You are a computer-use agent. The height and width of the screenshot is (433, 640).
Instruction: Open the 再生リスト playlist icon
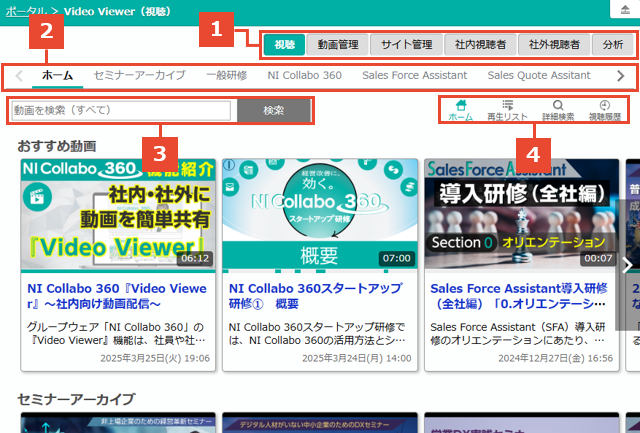pos(507,110)
